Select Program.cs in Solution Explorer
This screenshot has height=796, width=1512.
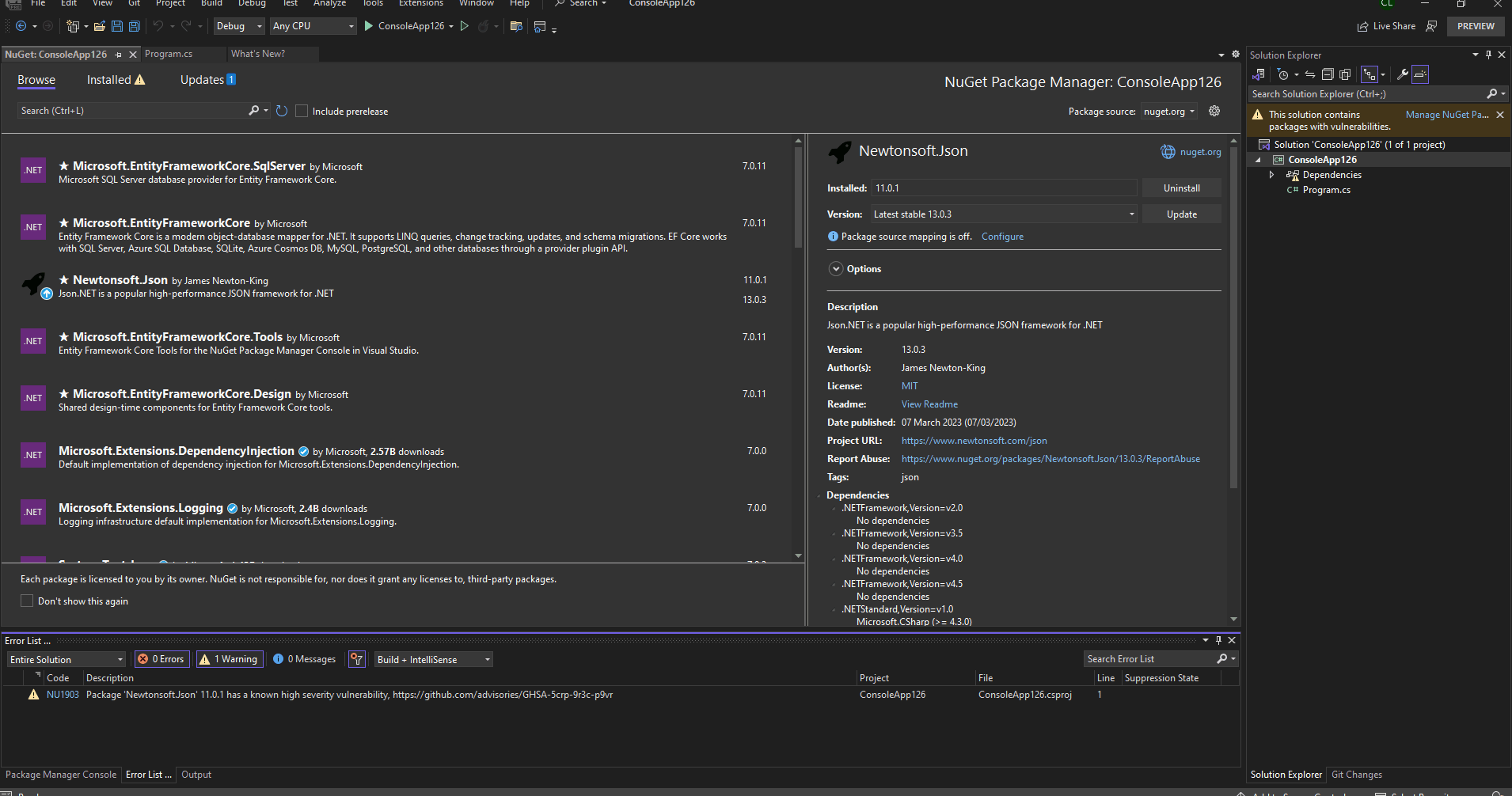click(1326, 190)
